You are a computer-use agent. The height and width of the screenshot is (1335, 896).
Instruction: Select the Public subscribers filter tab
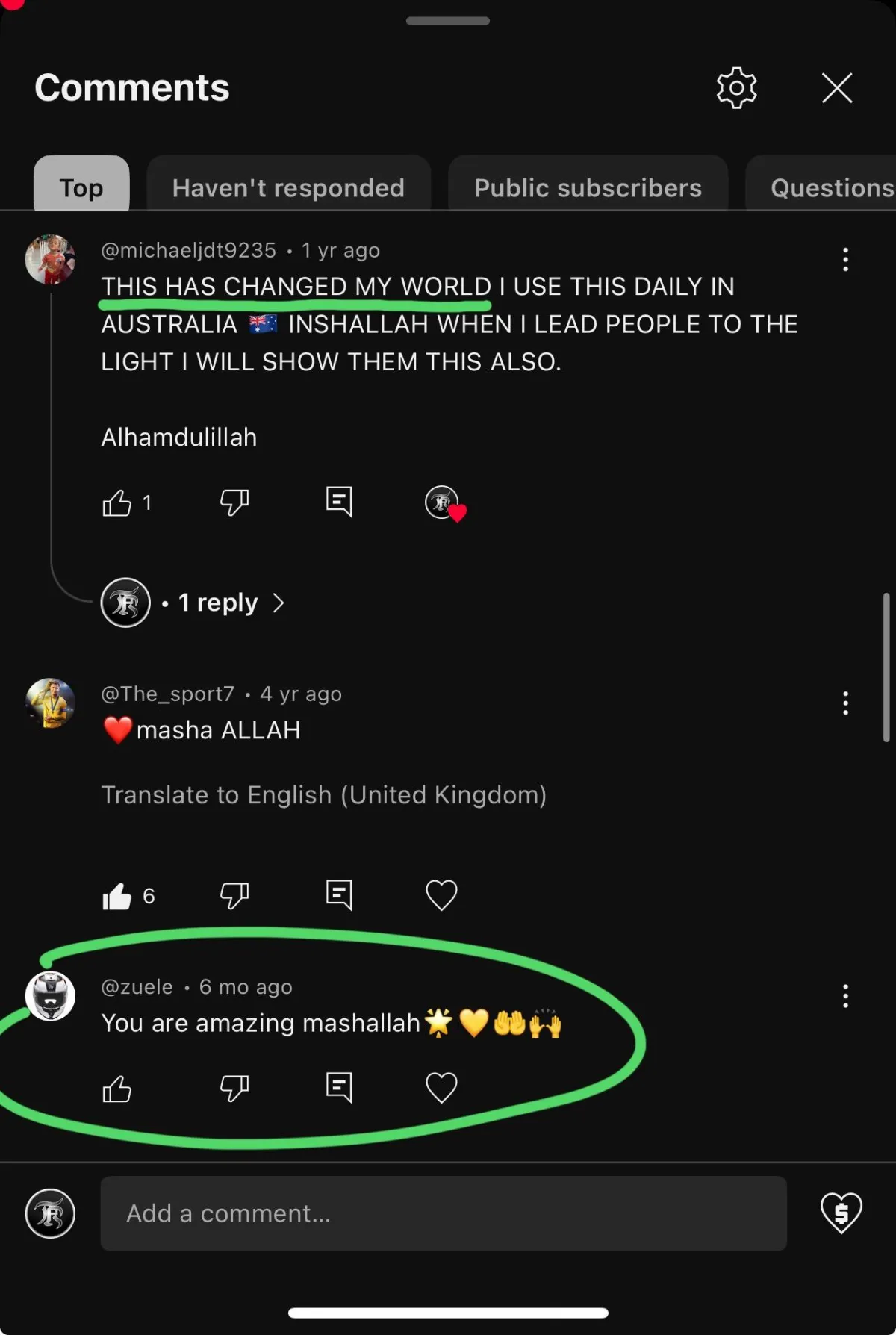click(x=588, y=187)
